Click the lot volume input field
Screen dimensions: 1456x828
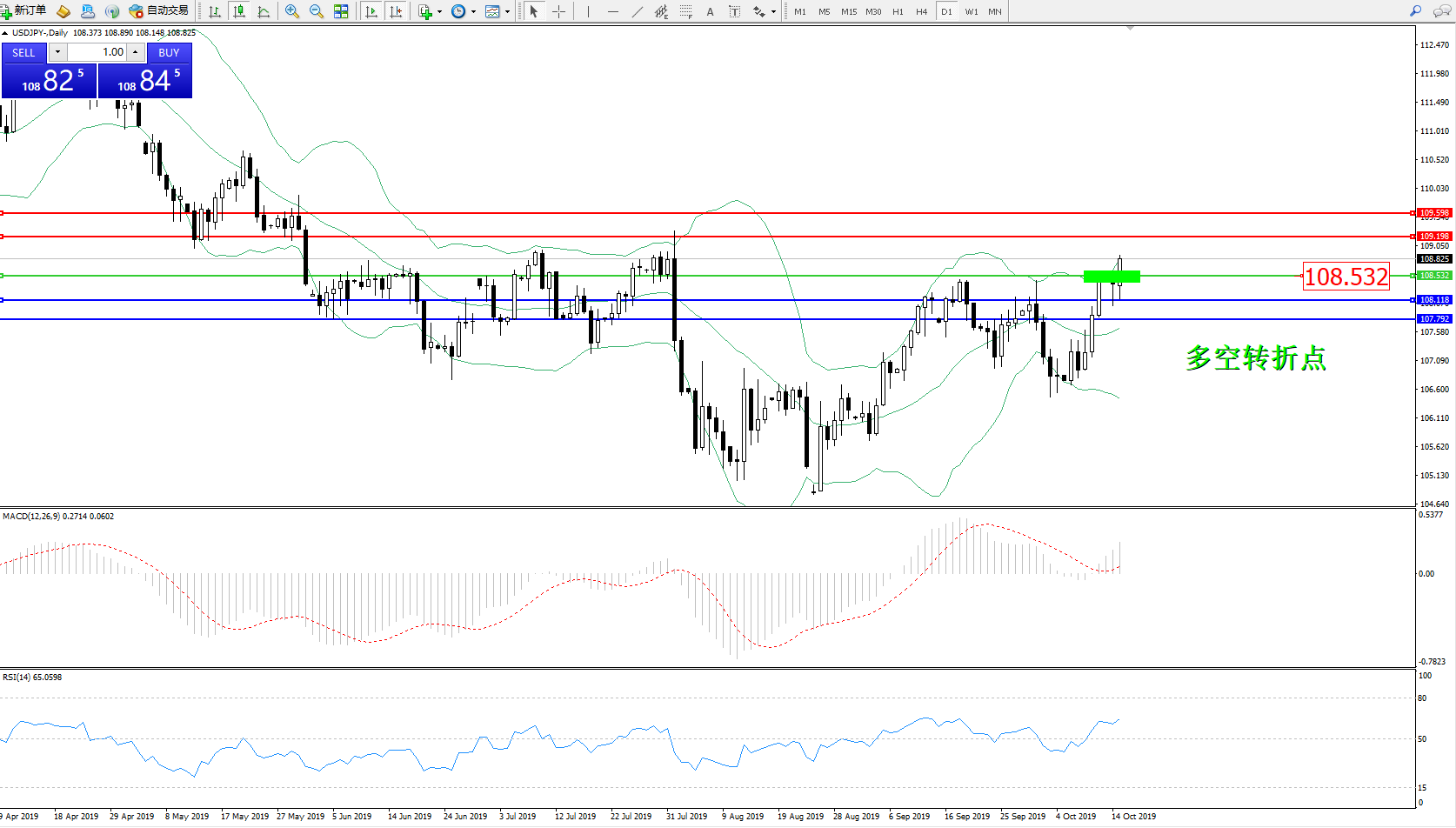[x=97, y=52]
